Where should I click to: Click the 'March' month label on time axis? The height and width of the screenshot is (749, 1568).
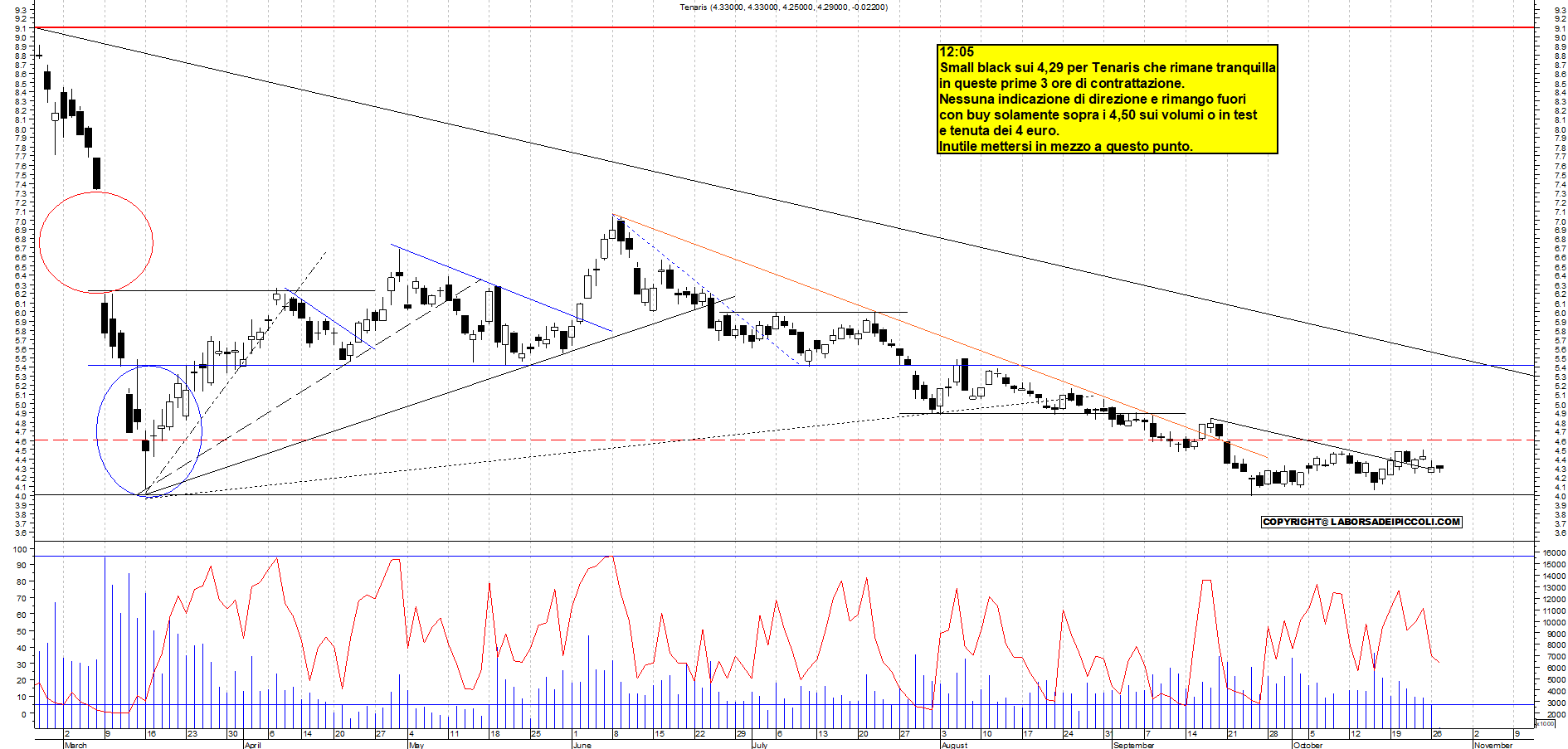[x=75, y=745]
